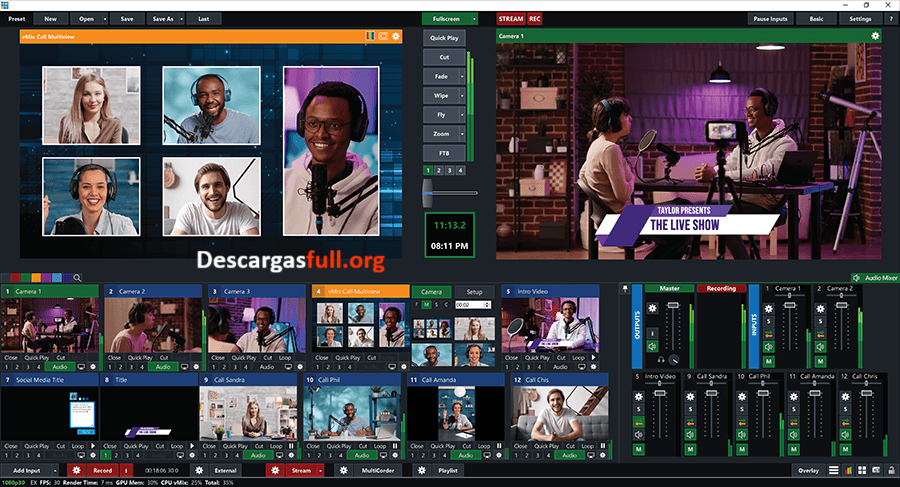Open Call Sandra audio channel settings gear
900x487 pixels.
(x=690, y=397)
